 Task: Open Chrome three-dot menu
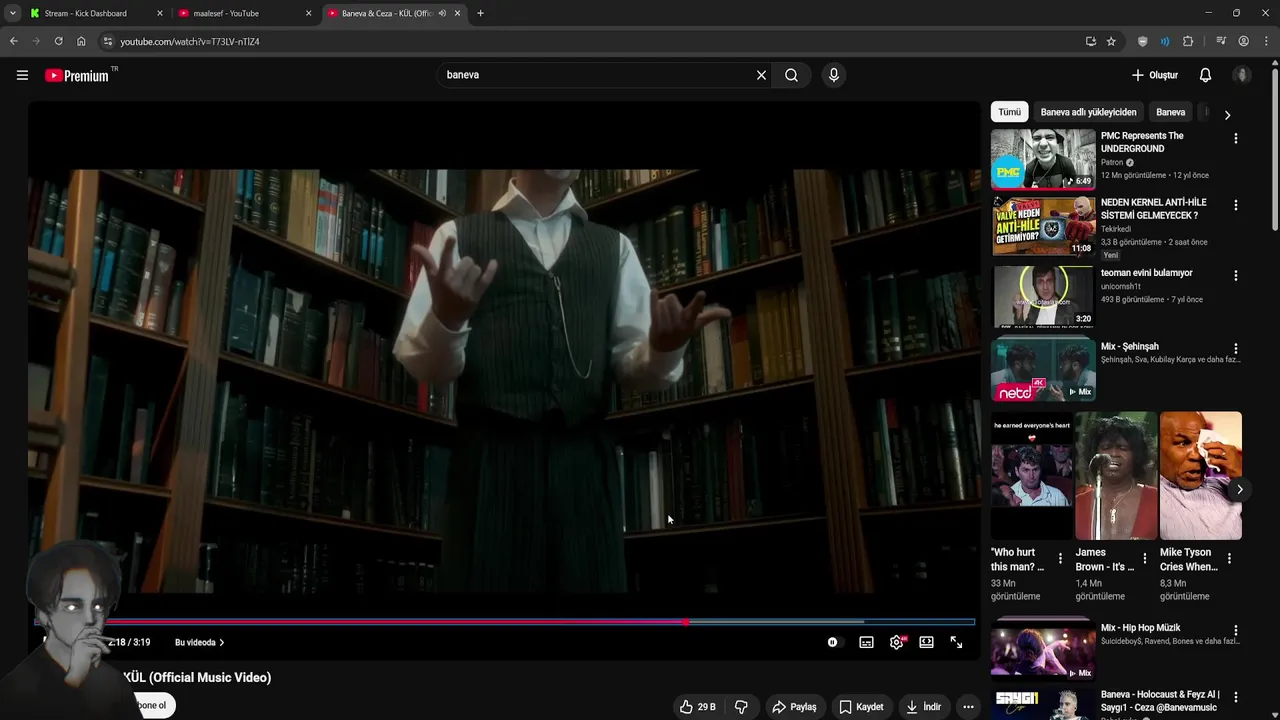[1266, 41]
